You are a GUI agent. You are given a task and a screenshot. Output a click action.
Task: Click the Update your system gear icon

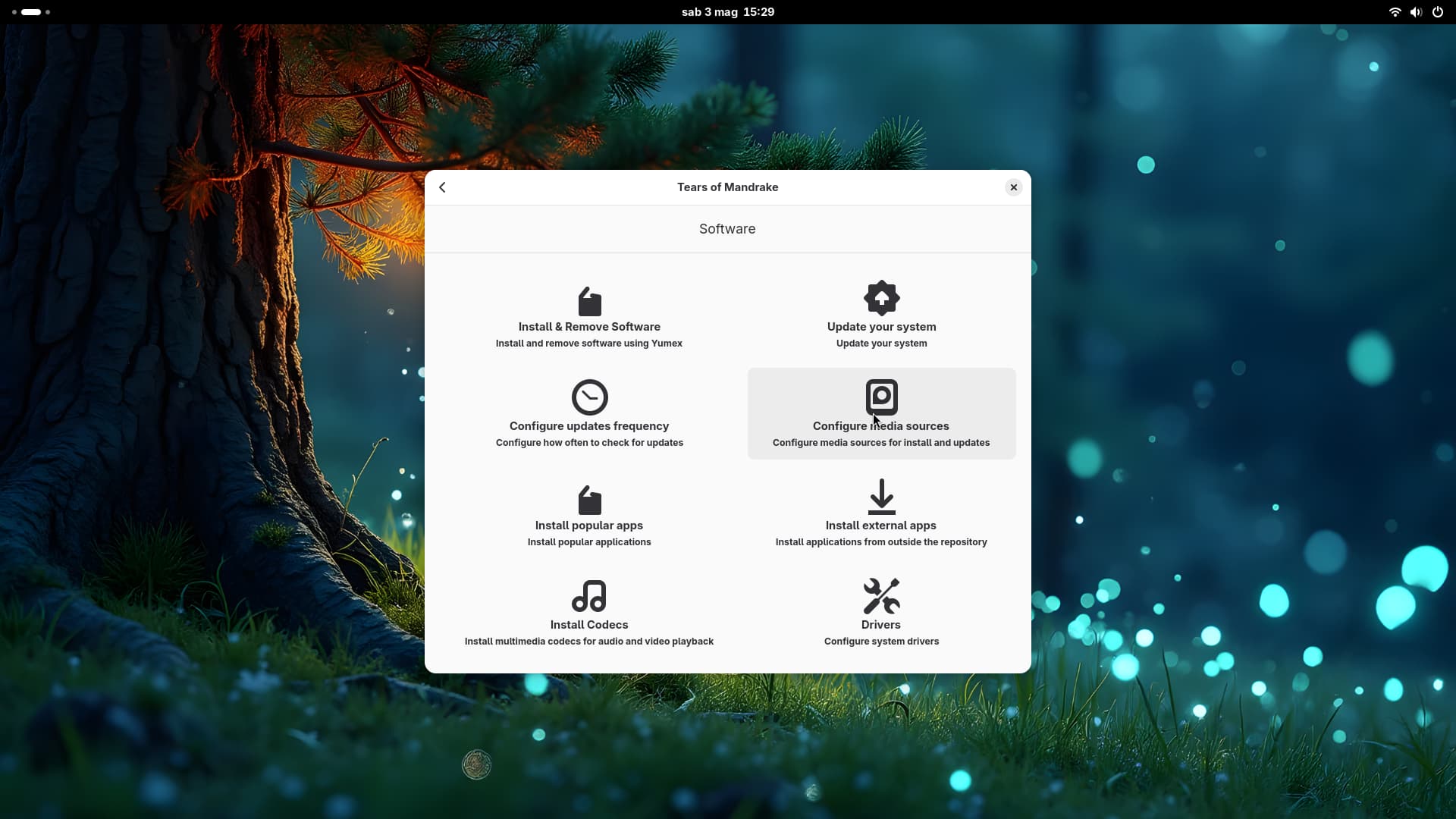[x=881, y=298]
